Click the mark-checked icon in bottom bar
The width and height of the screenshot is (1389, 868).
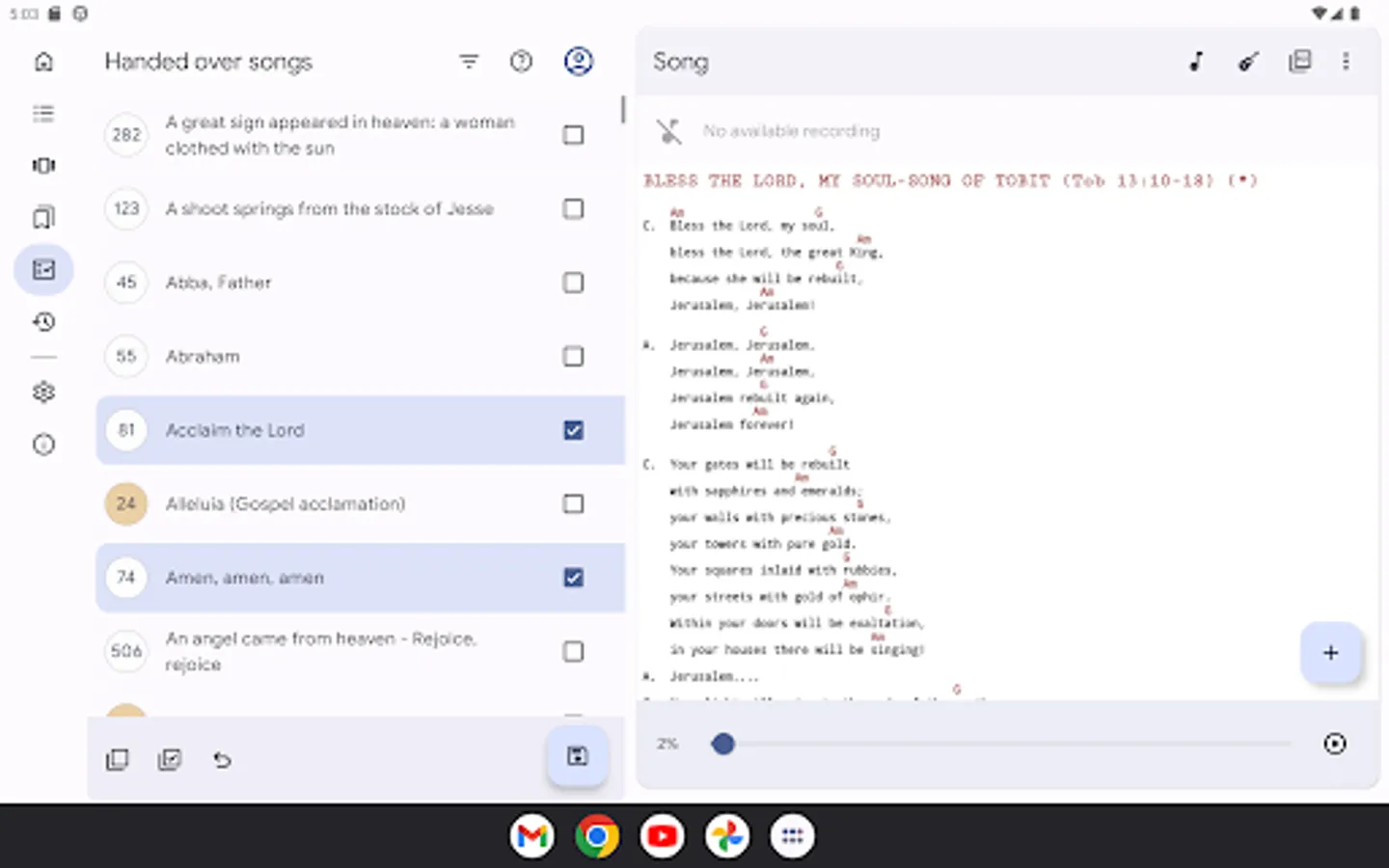coord(170,760)
